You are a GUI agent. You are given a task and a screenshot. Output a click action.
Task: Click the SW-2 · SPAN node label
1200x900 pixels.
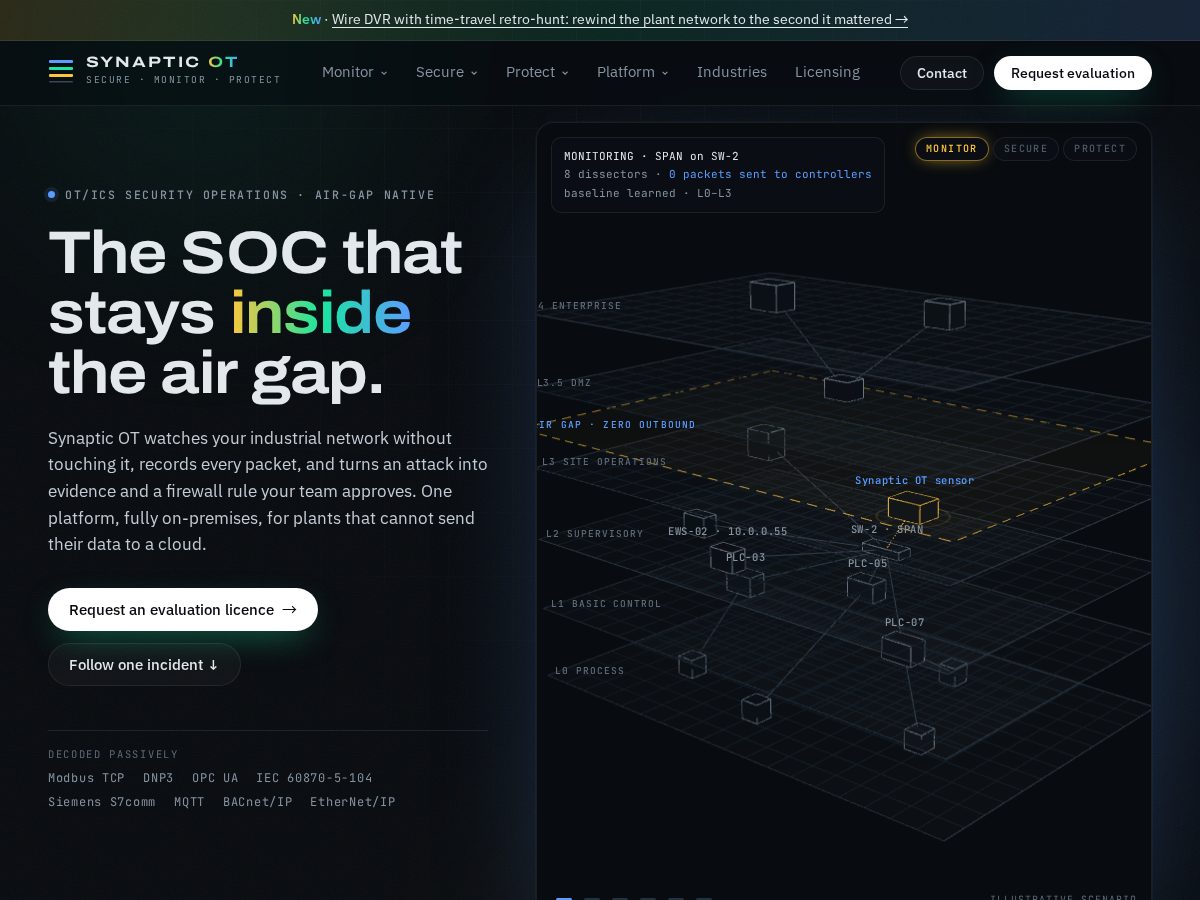click(887, 530)
